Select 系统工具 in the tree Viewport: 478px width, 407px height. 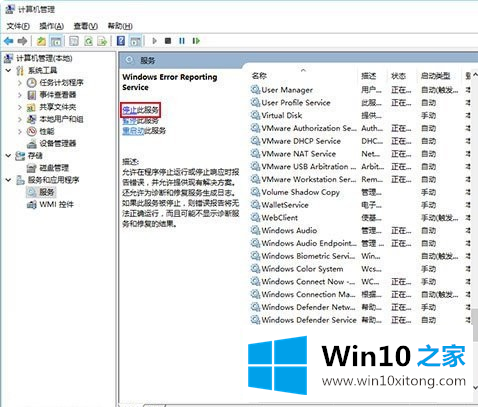[42, 70]
